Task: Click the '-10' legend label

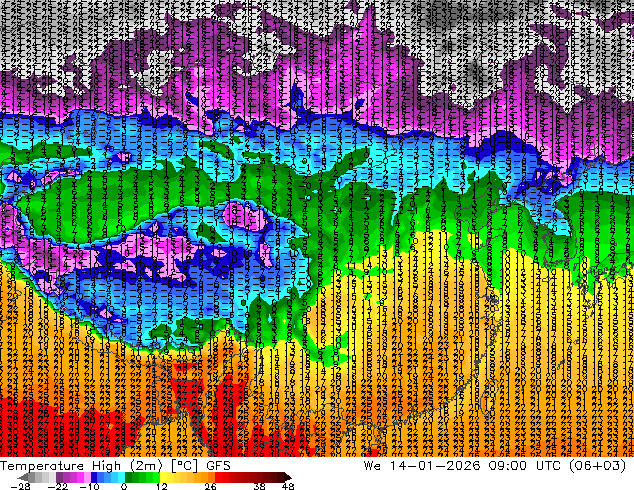Action: click(x=89, y=486)
